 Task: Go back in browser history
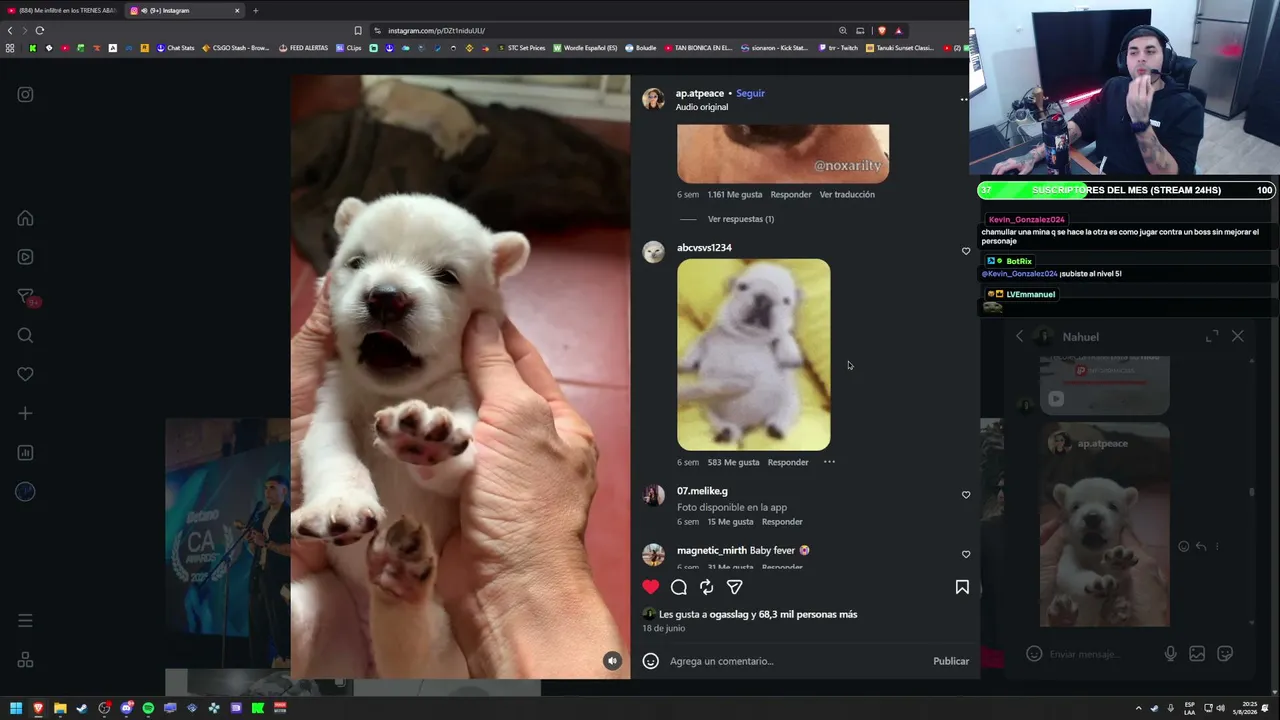[10, 30]
